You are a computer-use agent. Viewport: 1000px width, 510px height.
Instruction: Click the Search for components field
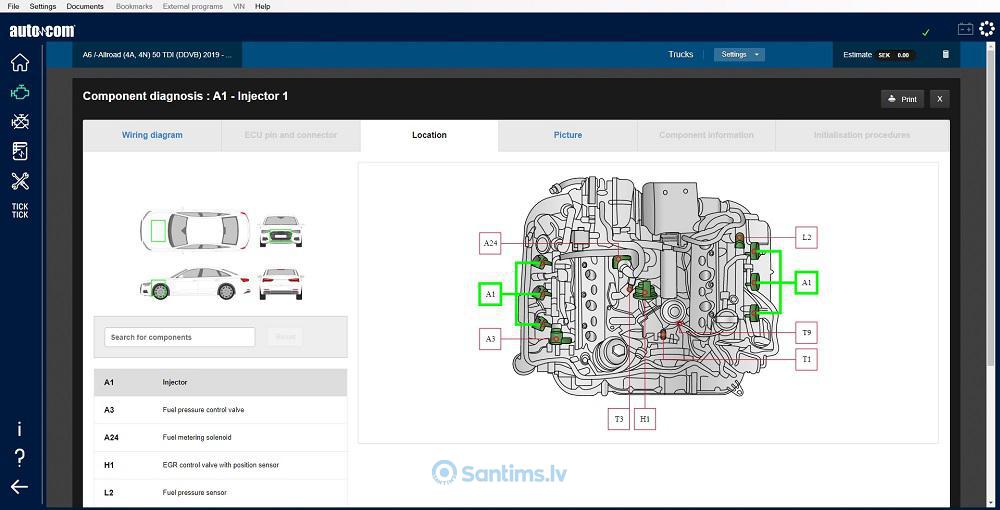[180, 337]
